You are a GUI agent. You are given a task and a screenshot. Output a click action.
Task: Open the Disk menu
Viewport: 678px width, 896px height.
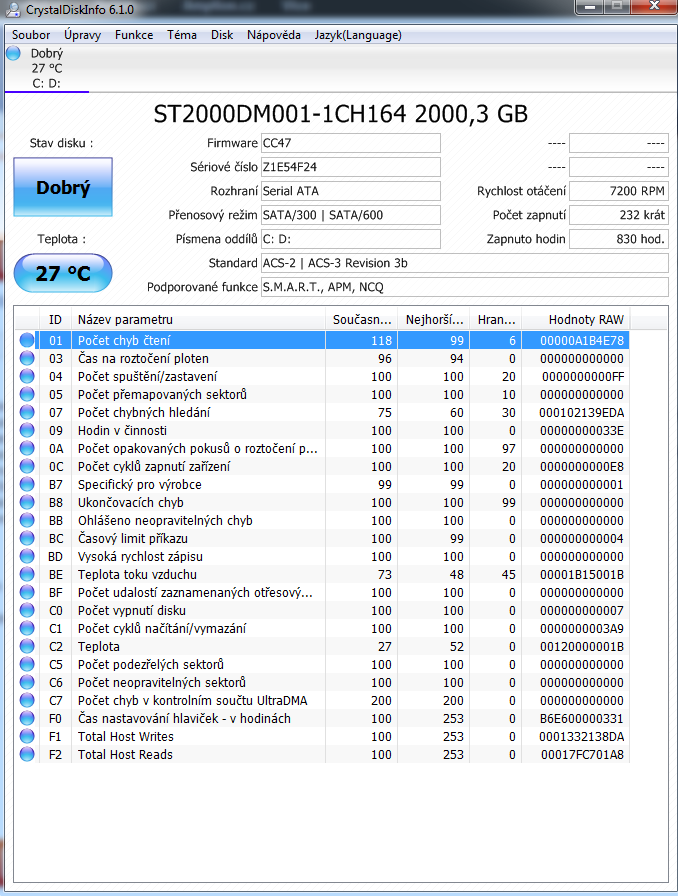point(222,35)
